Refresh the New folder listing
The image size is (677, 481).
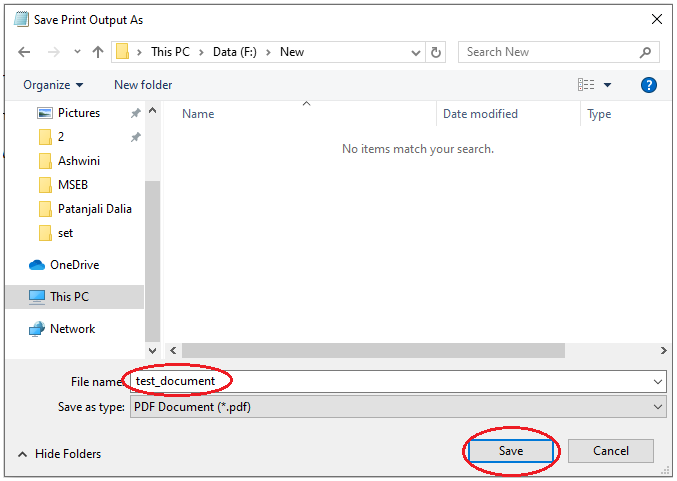click(436, 52)
